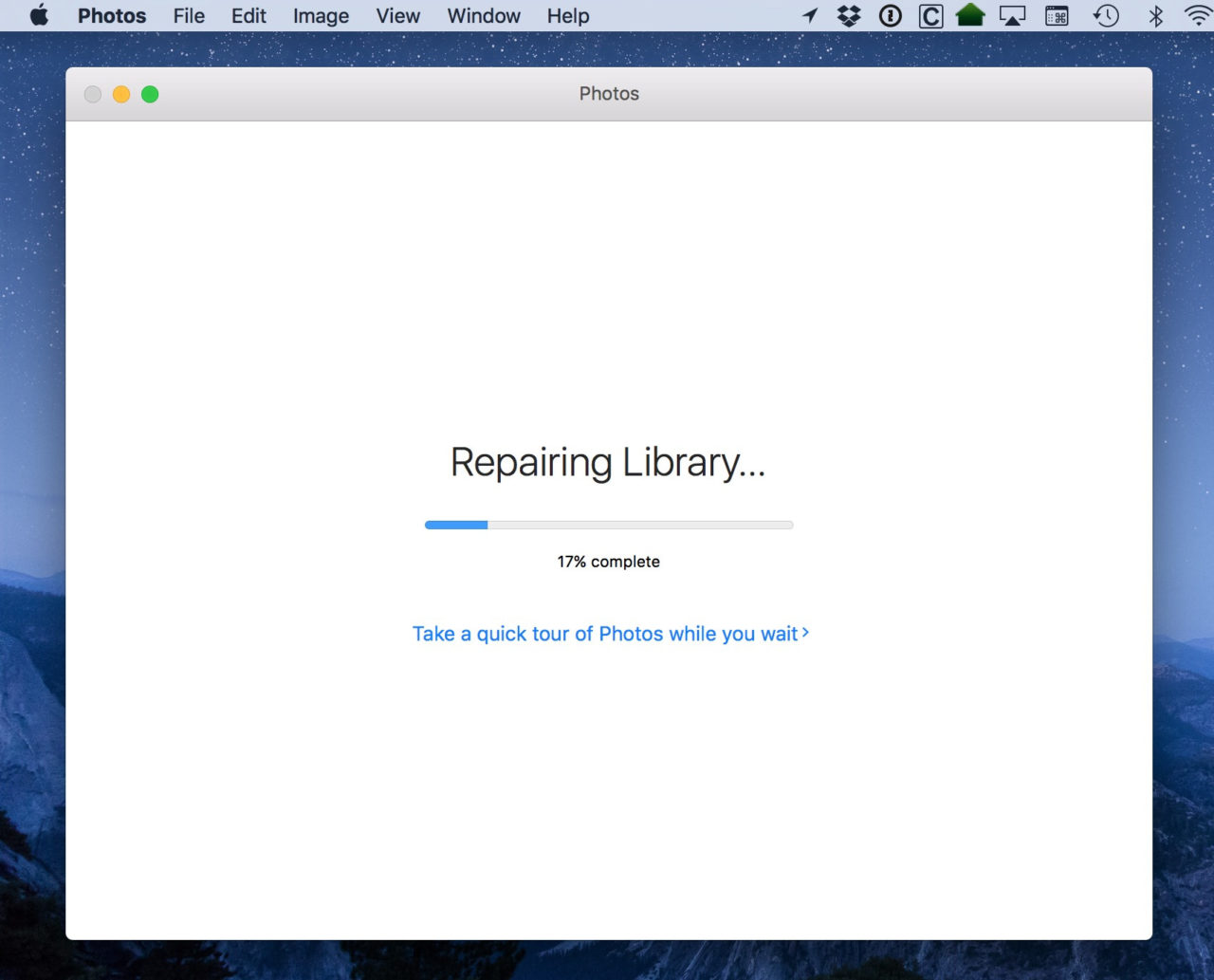The height and width of the screenshot is (980, 1214).
Task: Click the Repairing Library progress bar
Action: [609, 525]
